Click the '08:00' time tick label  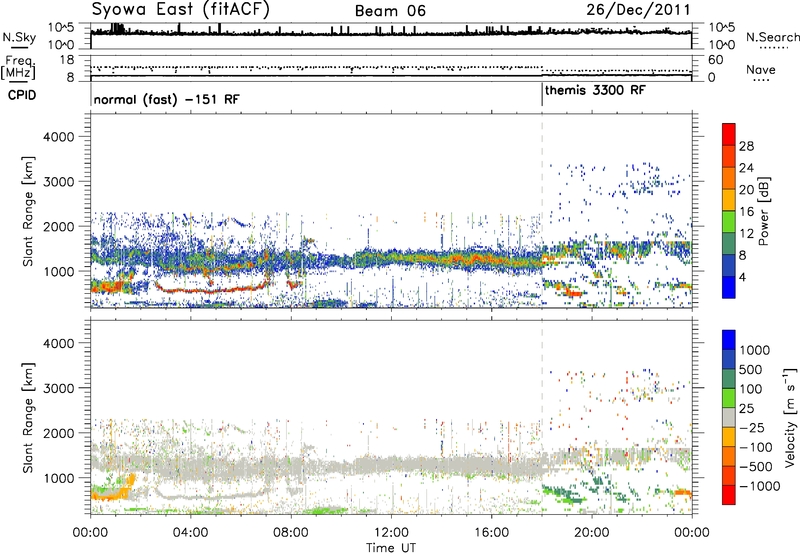(291, 533)
